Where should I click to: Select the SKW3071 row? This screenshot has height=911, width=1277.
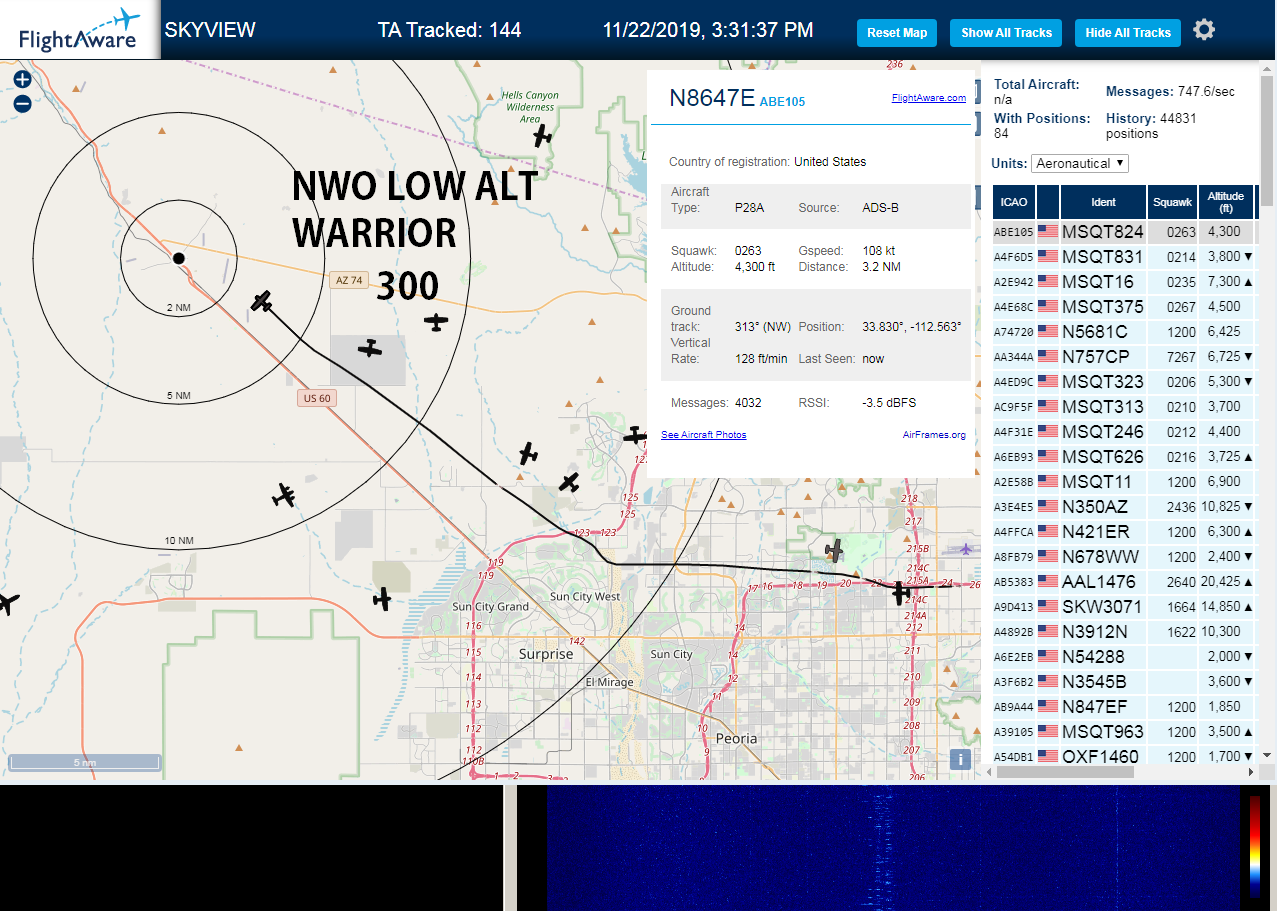tap(1123, 606)
